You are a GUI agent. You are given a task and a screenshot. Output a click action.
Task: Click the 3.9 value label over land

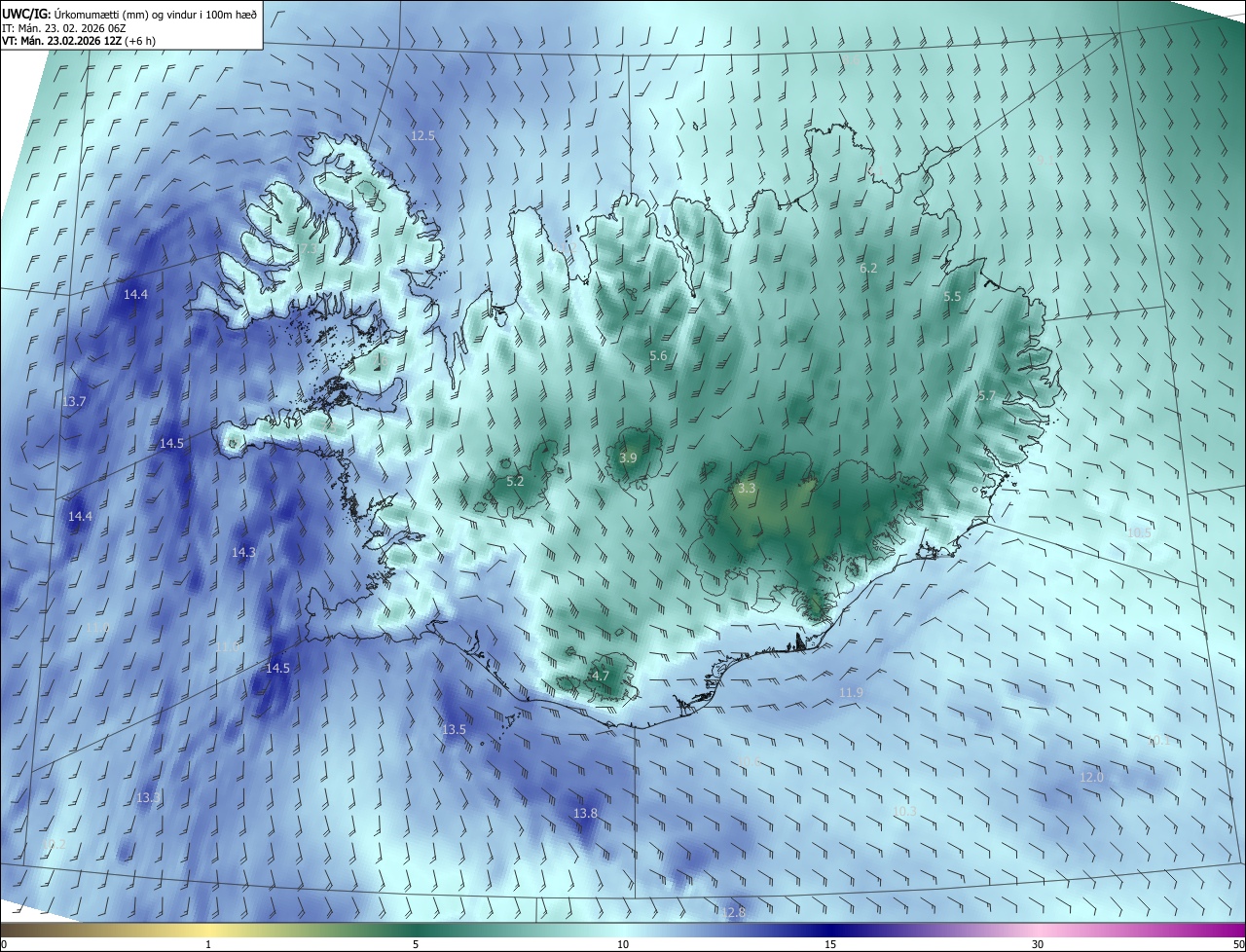(x=628, y=458)
